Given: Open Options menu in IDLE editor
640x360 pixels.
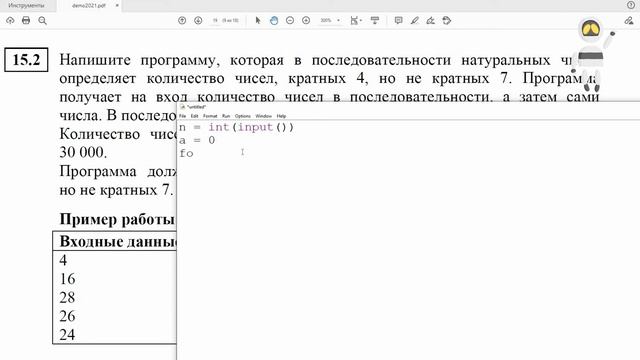Looking at the screenshot, I should click(x=242, y=116).
